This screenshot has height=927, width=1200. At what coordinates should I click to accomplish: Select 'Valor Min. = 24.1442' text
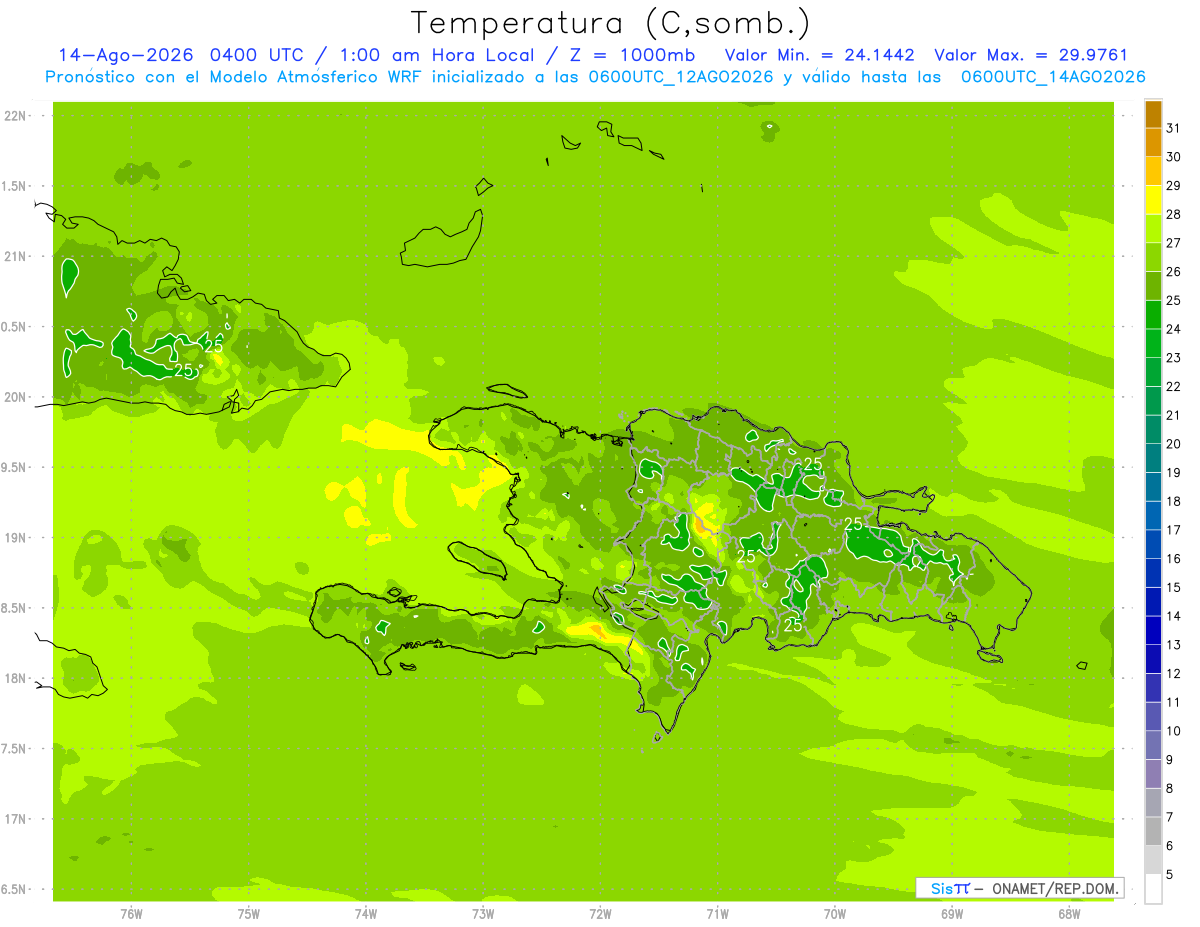(819, 55)
